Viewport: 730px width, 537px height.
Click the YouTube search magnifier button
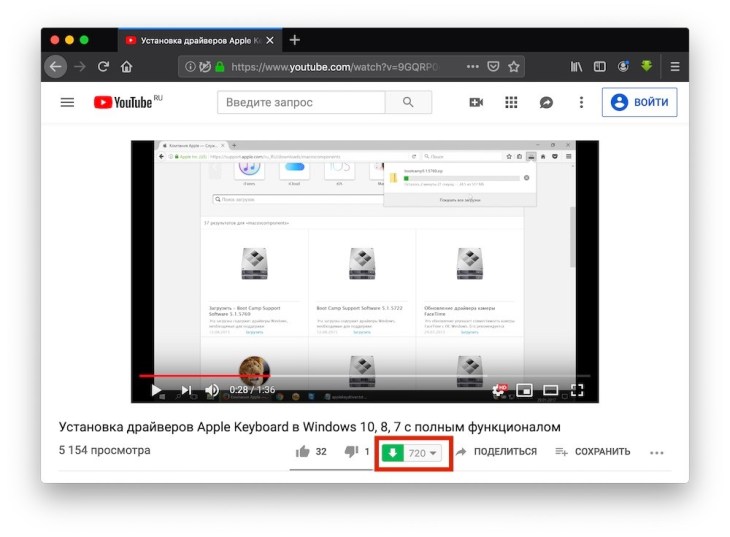click(x=408, y=102)
